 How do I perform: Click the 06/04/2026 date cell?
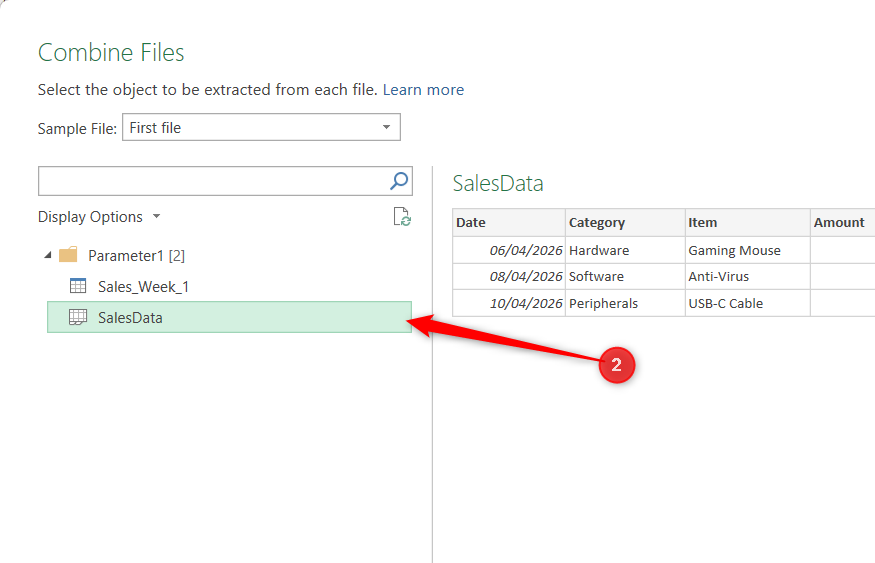(508, 250)
